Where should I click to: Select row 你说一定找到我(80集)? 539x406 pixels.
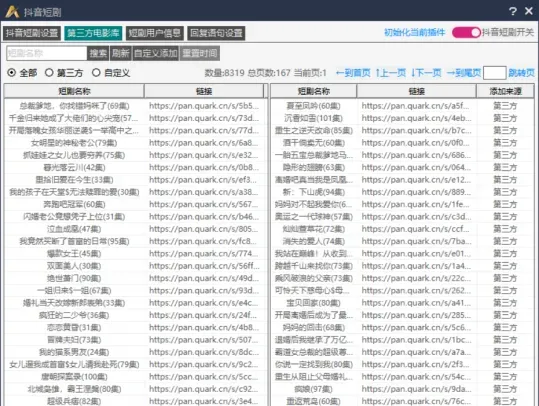coord(313,364)
